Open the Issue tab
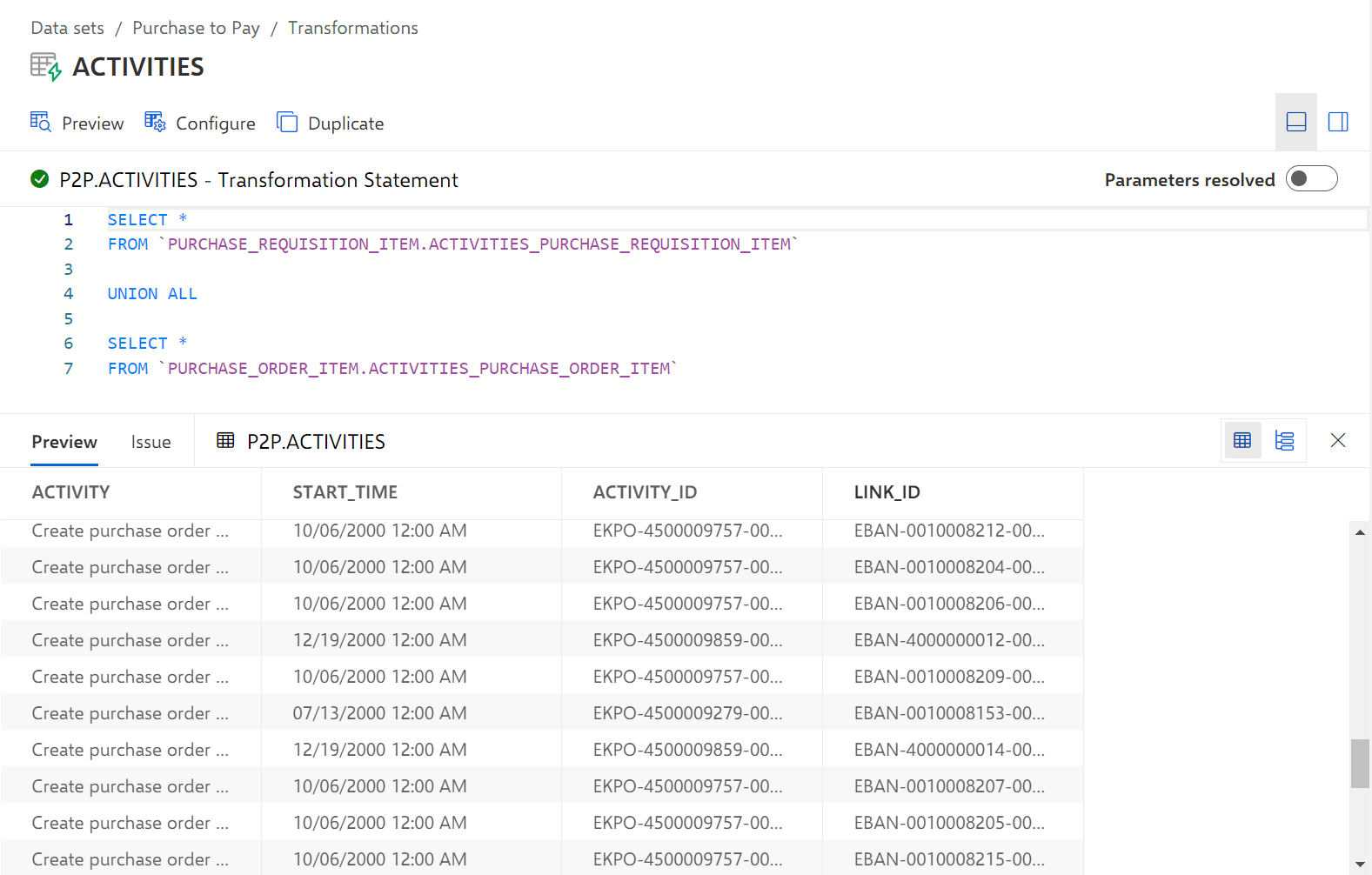 click(151, 442)
